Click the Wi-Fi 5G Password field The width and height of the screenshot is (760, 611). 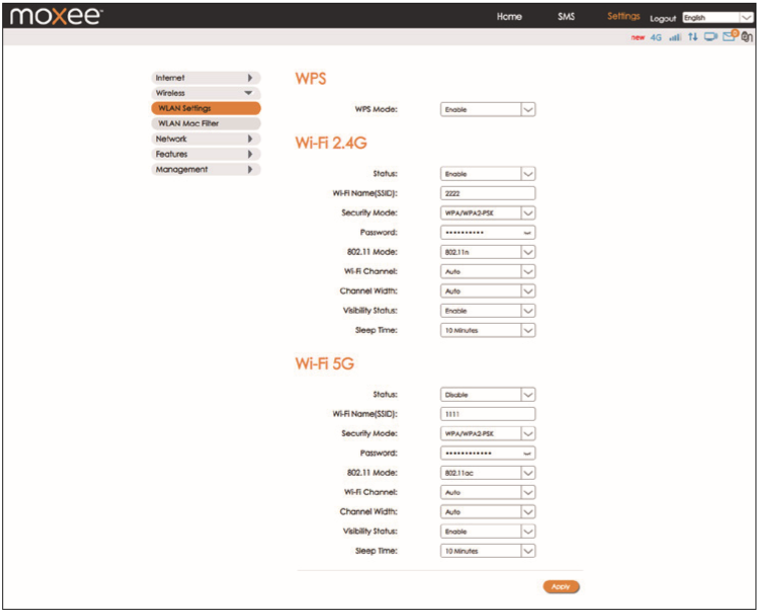point(488,454)
